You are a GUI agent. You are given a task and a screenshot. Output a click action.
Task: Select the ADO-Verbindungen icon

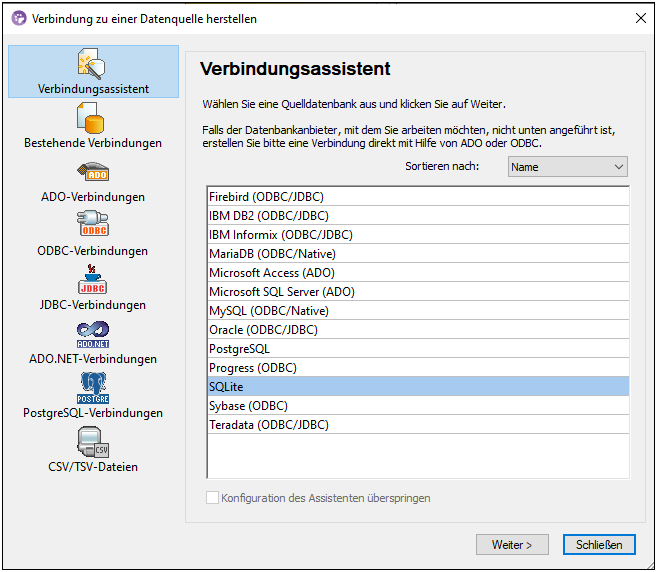click(x=93, y=173)
